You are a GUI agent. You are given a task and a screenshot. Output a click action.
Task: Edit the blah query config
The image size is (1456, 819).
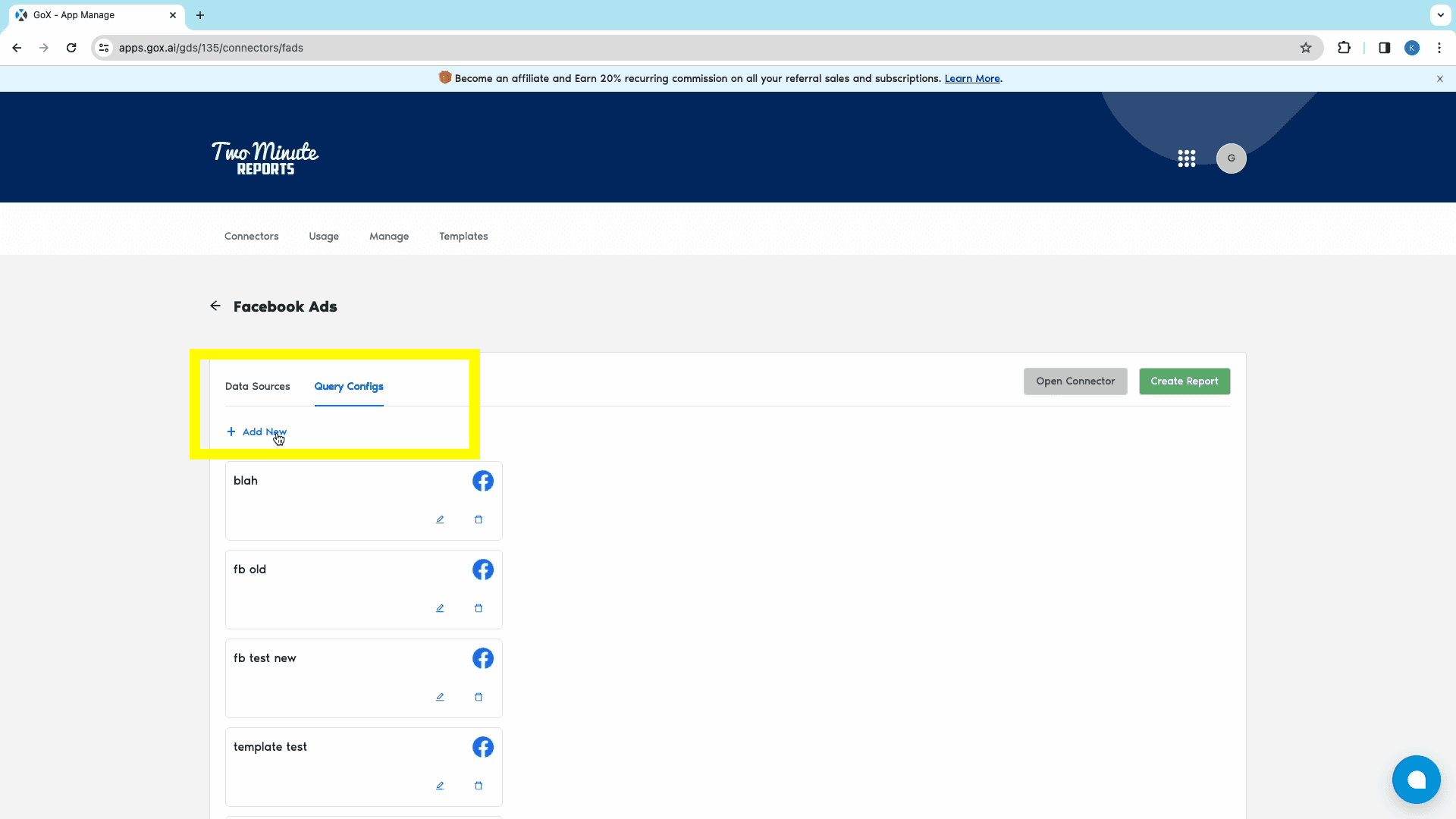440,519
